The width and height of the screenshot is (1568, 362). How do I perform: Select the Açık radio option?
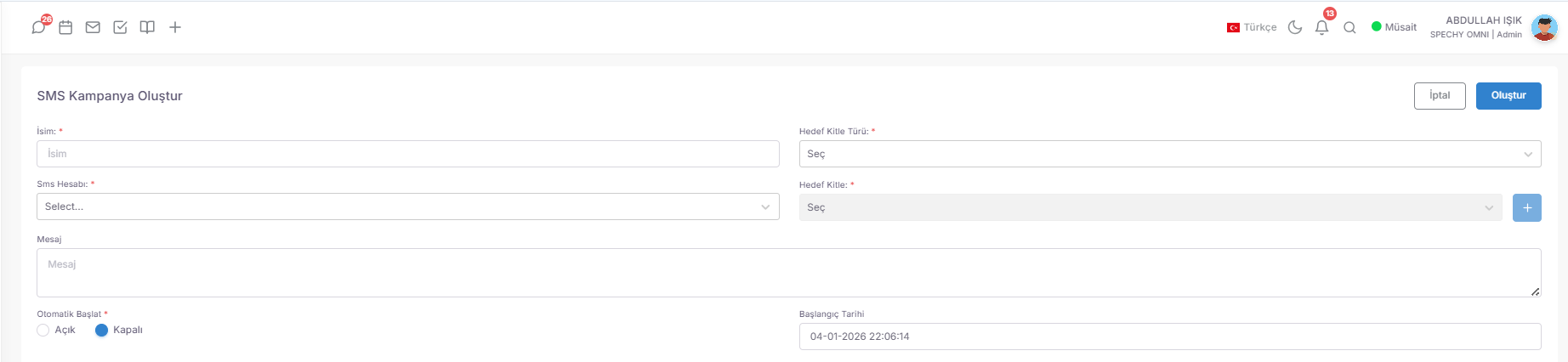tap(43, 330)
